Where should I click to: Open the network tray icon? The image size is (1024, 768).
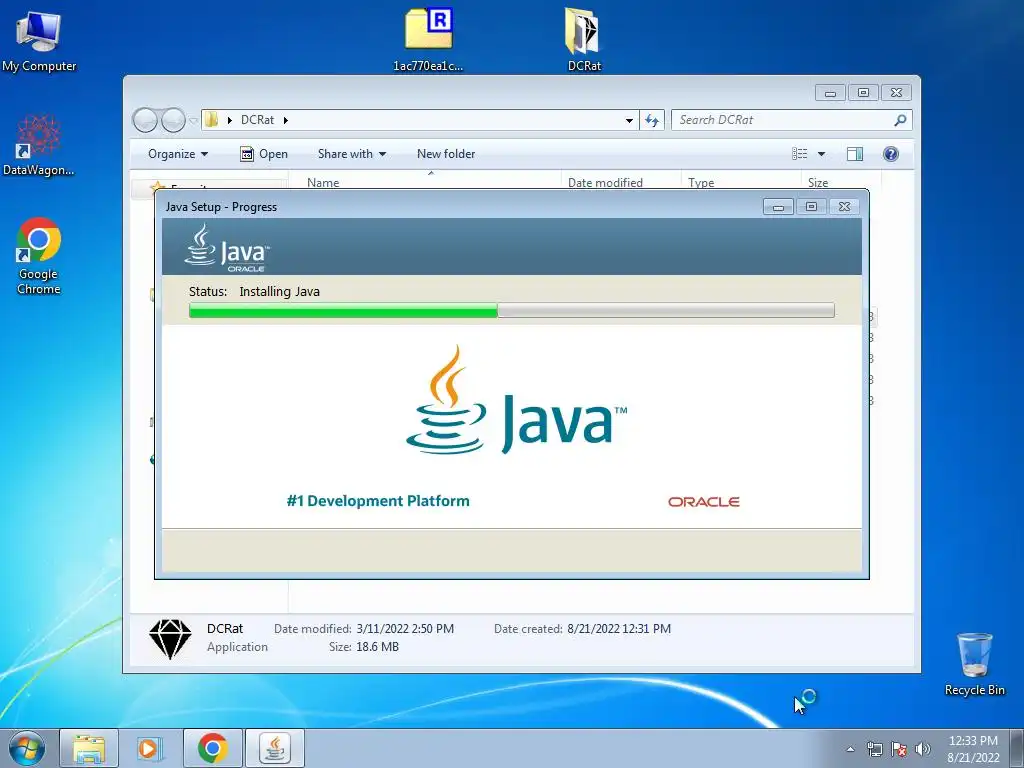click(x=874, y=749)
